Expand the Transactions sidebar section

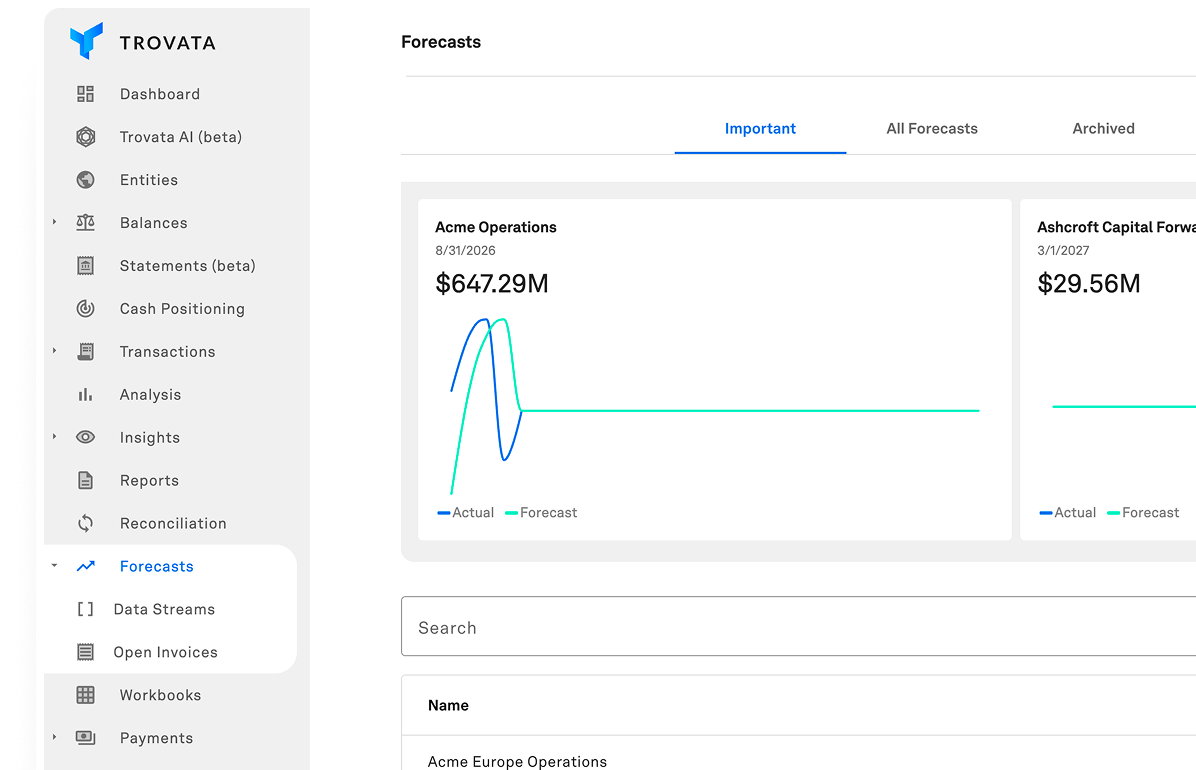pyautogui.click(x=53, y=351)
